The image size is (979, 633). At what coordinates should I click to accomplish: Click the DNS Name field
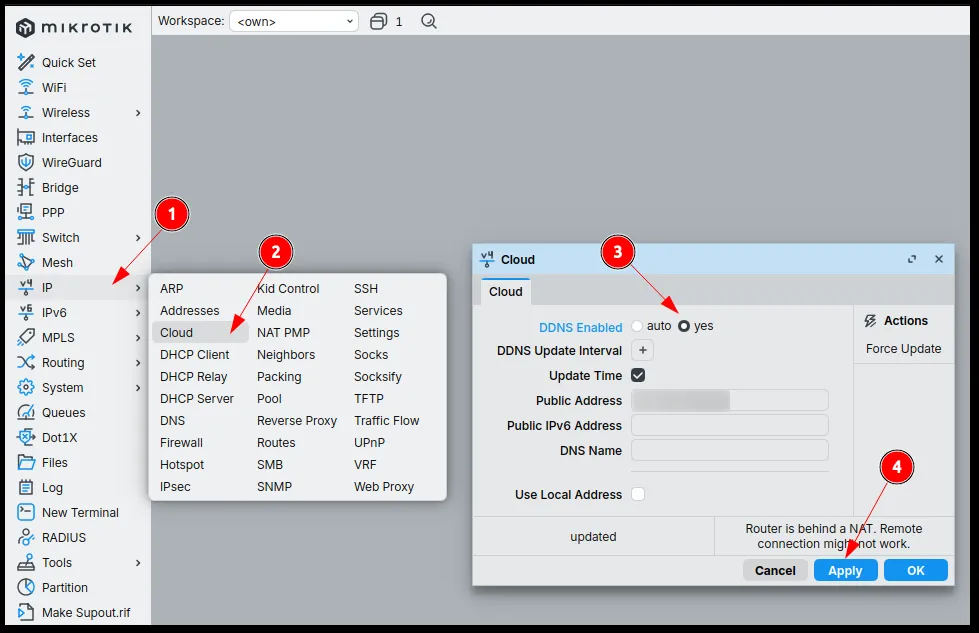point(730,450)
